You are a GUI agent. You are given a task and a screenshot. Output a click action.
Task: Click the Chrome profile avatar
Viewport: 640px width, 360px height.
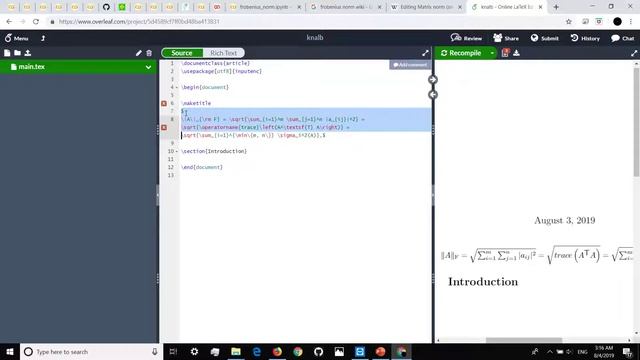(x=617, y=22)
